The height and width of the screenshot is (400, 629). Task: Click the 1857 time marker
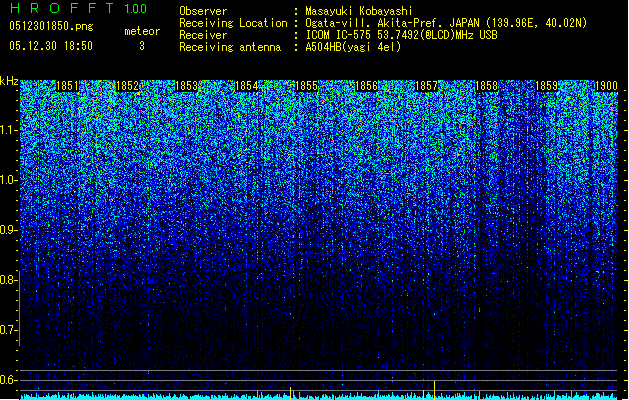426,86
